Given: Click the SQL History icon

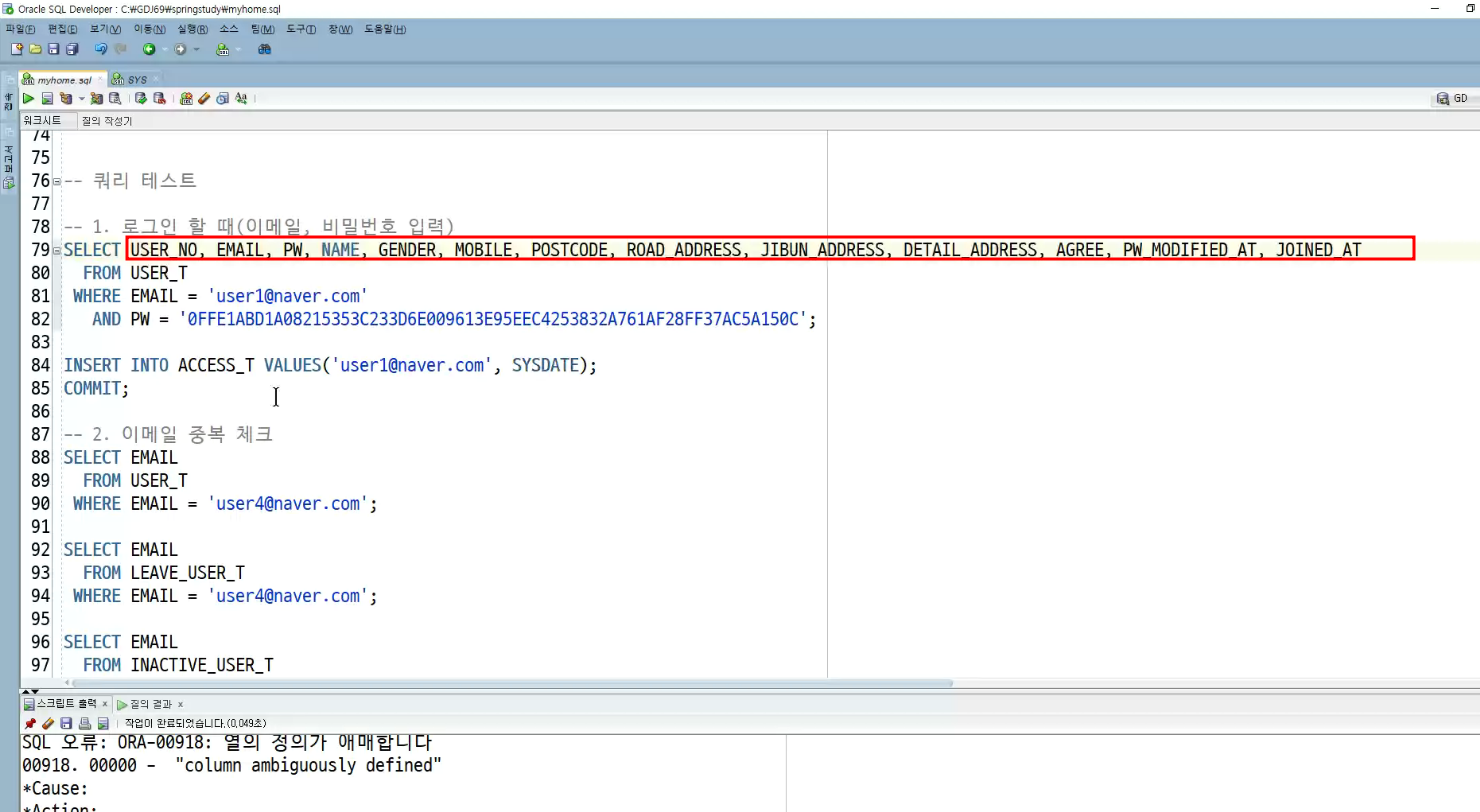Looking at the screenshot, I should tap(222, 98).
